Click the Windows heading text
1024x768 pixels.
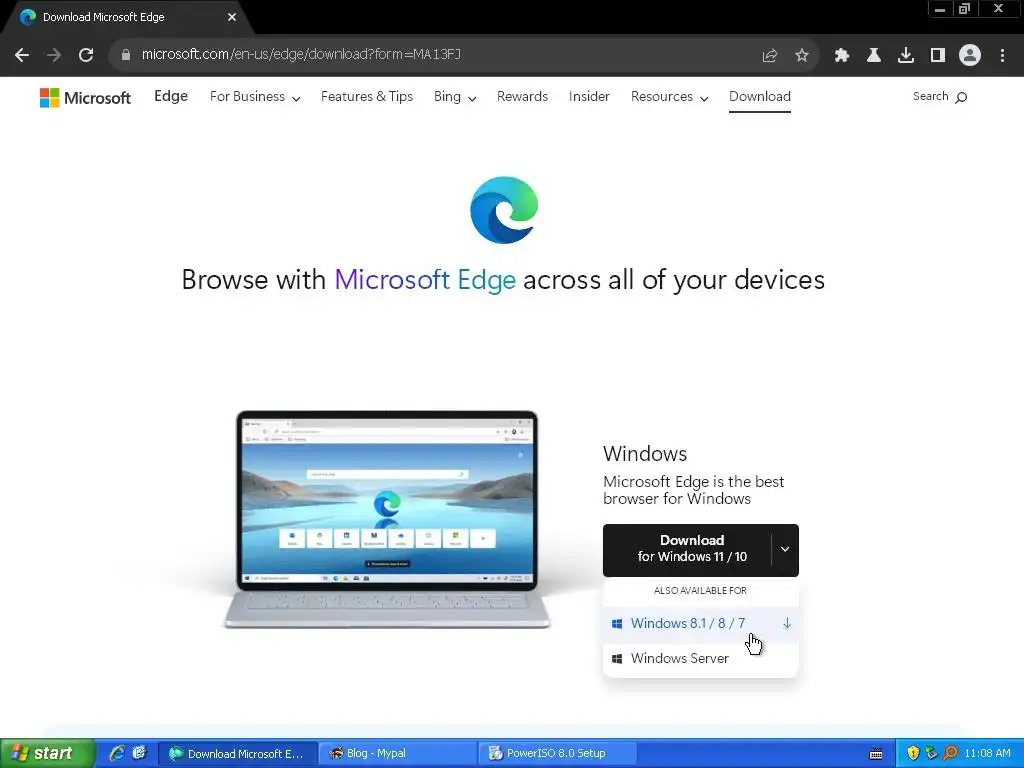point(645,454)
